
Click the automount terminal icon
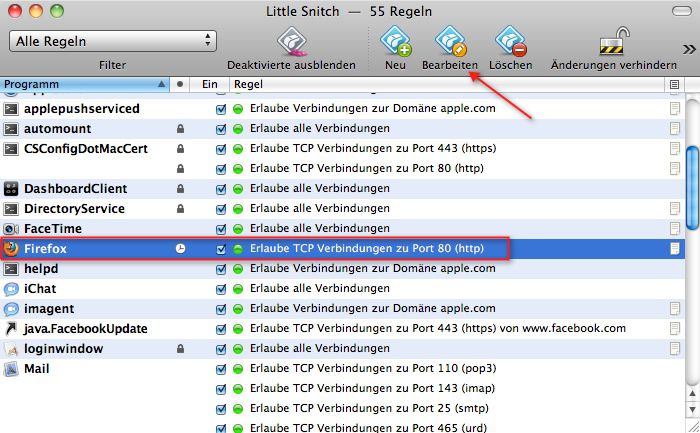coord(11,129)
